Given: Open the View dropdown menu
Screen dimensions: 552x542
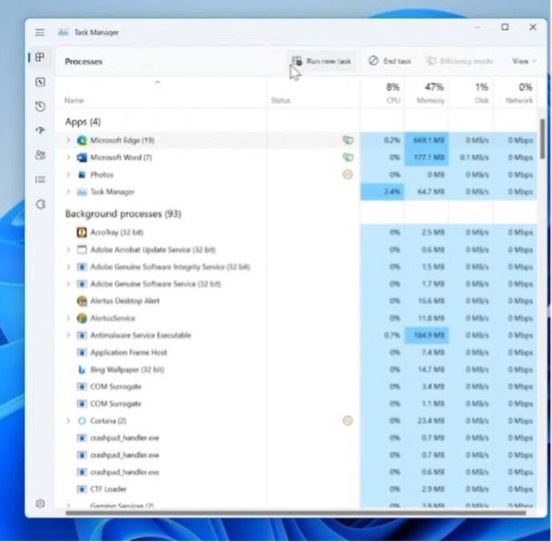Looking at the screenshot, I should [523, 61].
